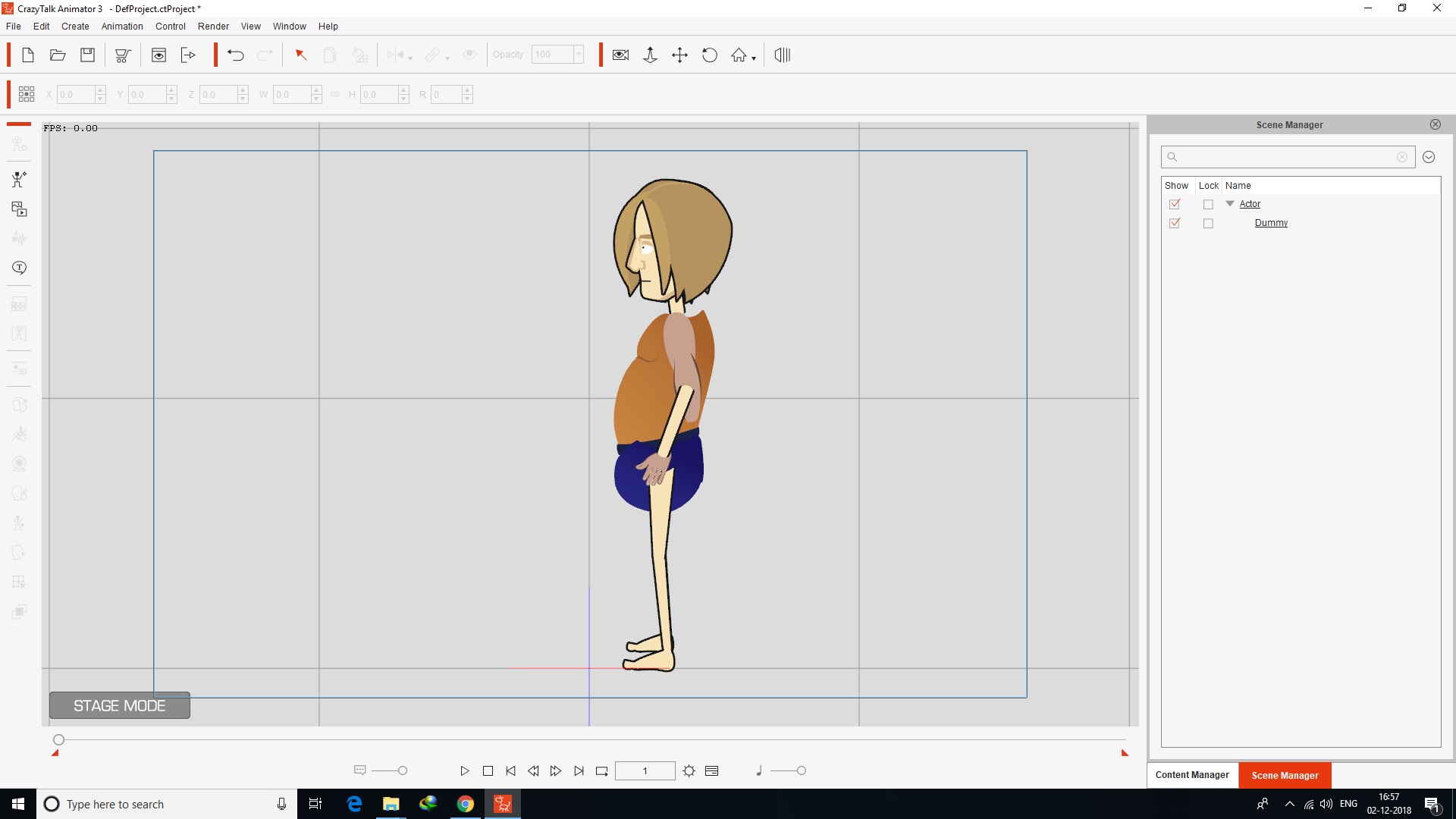The width and height of the screenshot is (1456, 819).
Task: Increase the X value stepper
Action: pos(100,89)
